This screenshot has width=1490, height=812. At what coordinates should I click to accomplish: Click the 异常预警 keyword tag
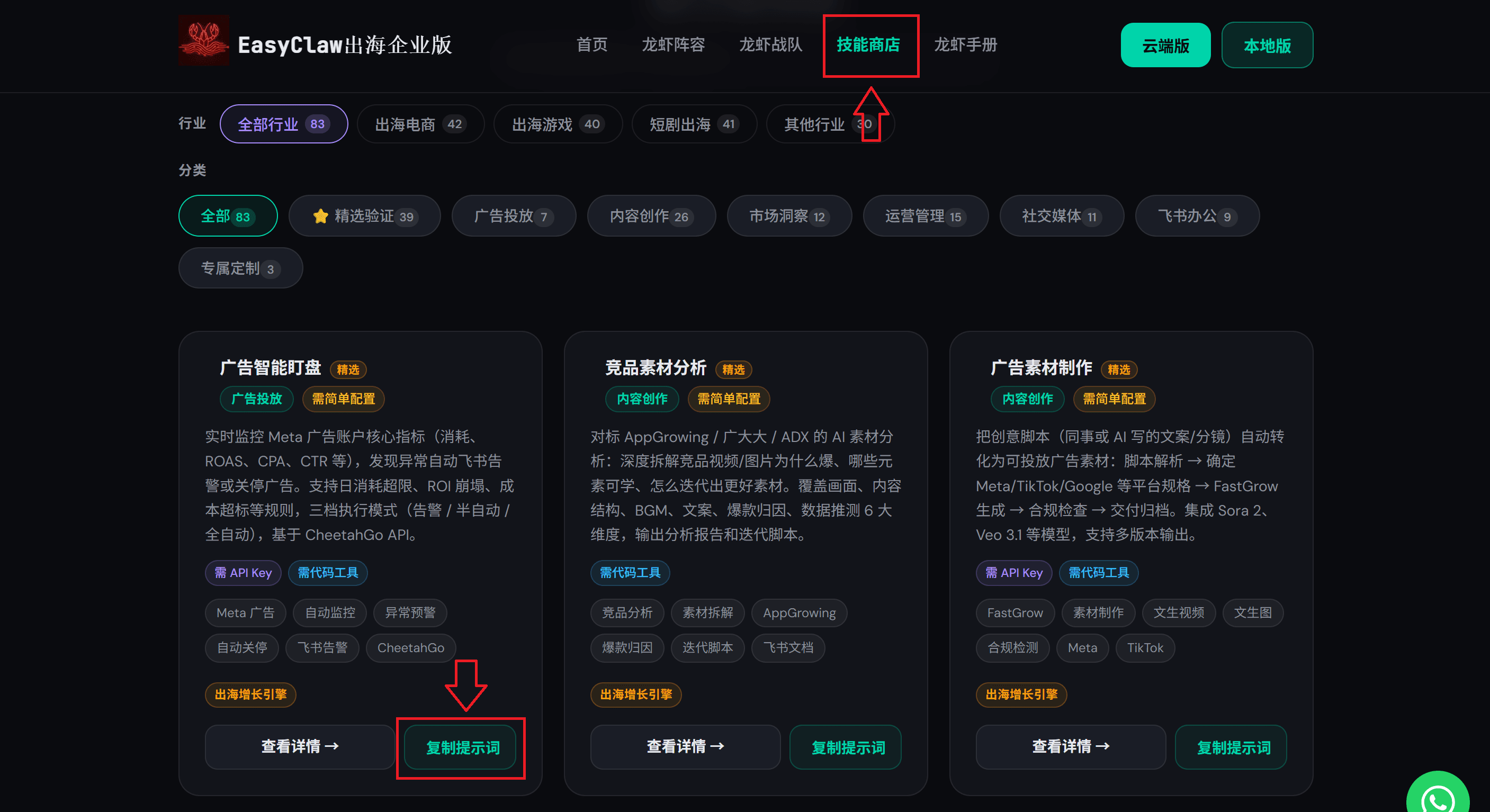(410, 613)
